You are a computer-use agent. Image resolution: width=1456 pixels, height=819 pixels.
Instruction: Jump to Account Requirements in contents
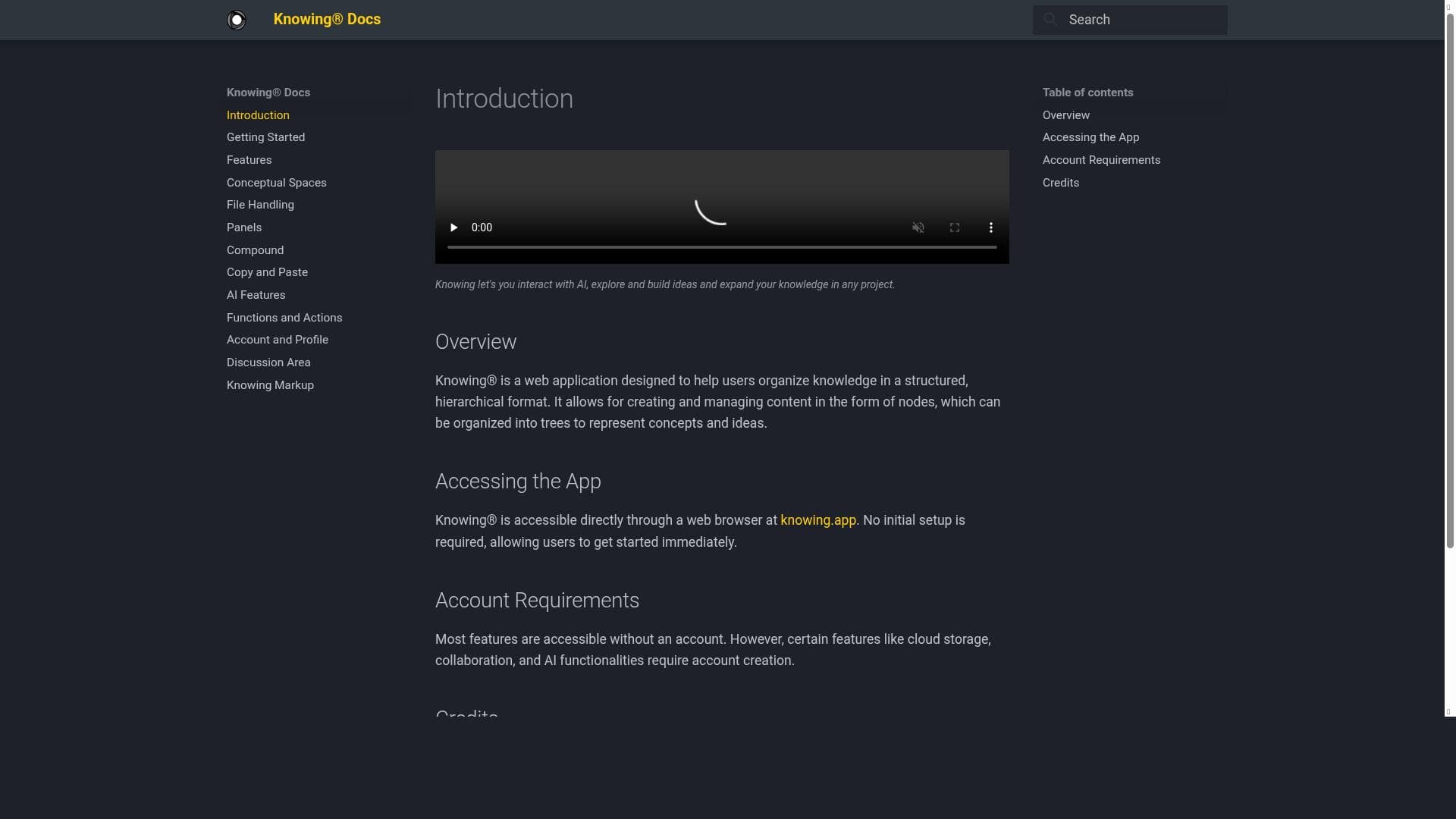click(x=1101, y=160)
